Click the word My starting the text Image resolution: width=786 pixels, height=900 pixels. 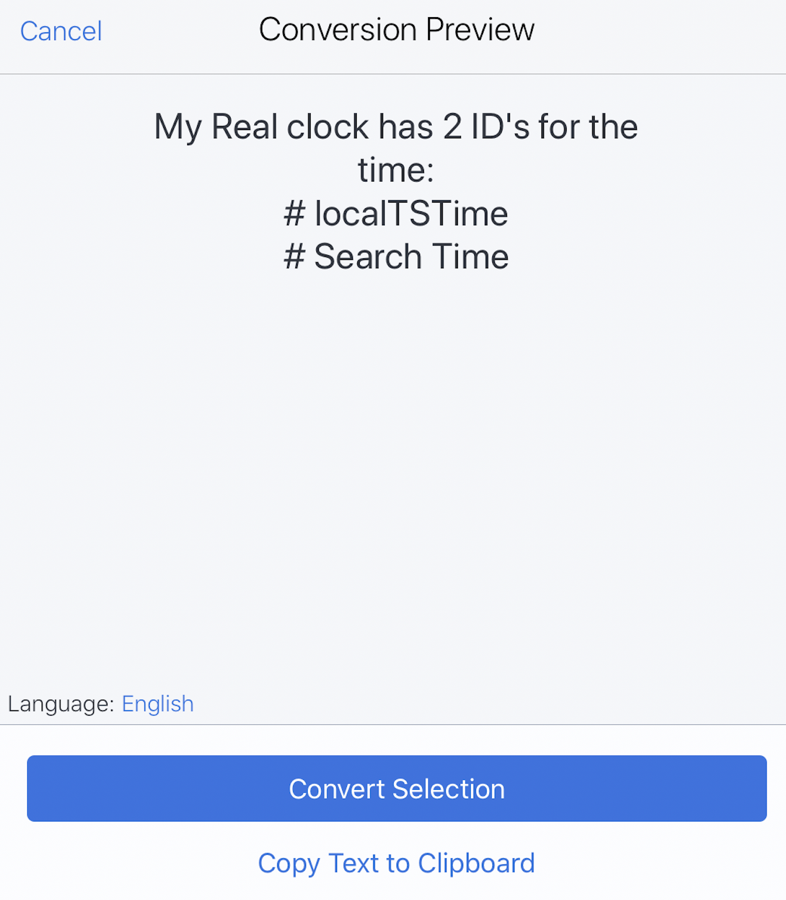coord(177,127)
